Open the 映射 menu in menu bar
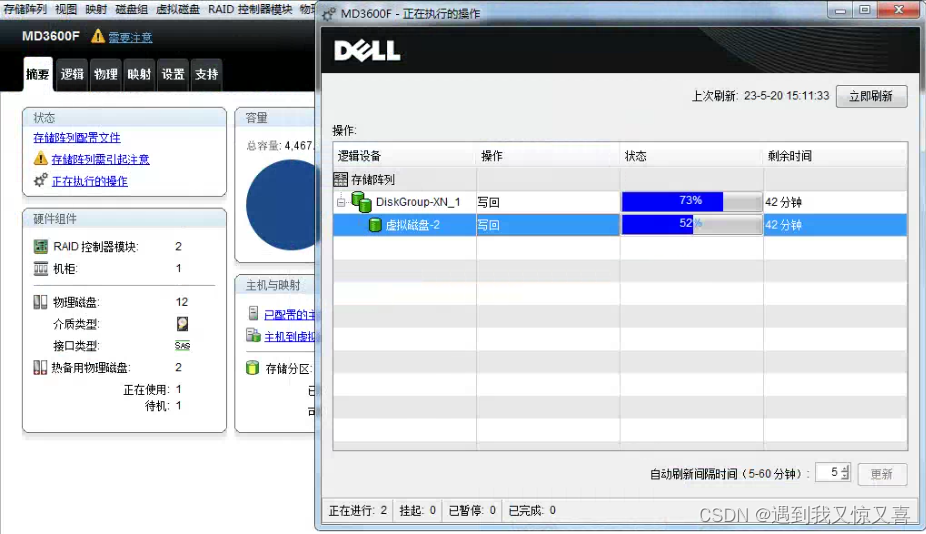The height and width of the screenshot is (534, 926). point(96,9)
